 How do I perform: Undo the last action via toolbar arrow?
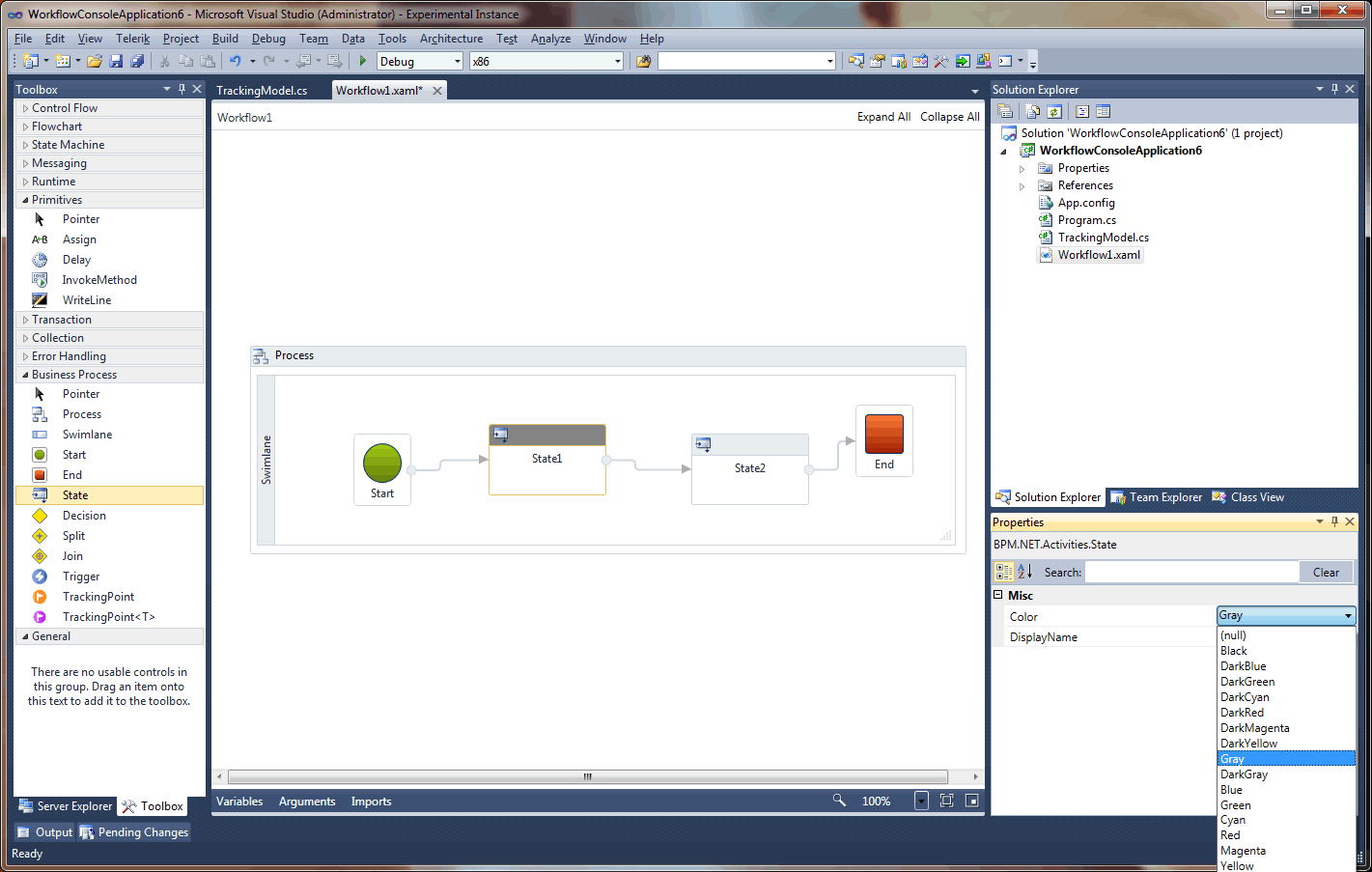point(235,61)
